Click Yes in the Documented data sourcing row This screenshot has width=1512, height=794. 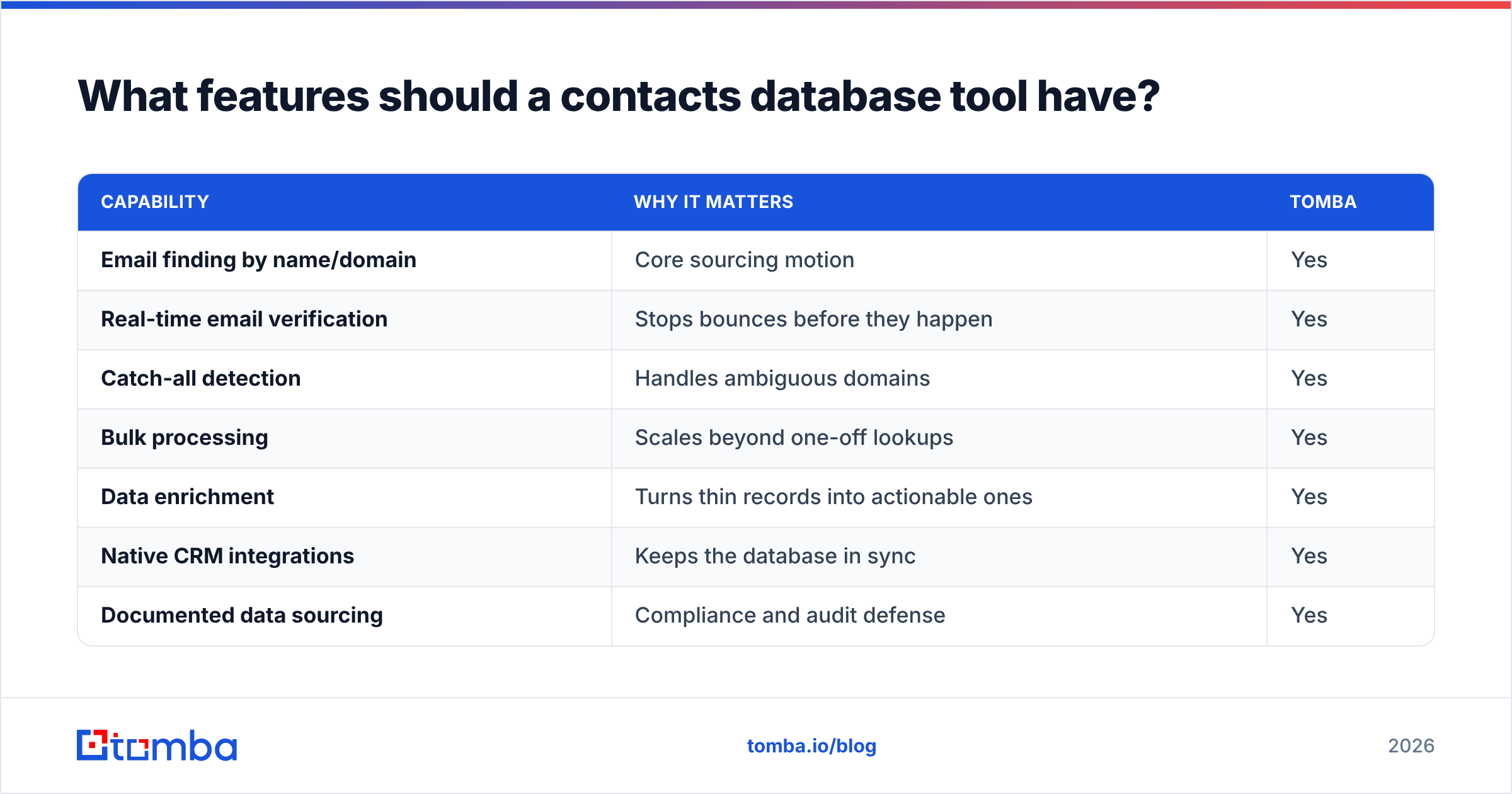click(1309, 615)
